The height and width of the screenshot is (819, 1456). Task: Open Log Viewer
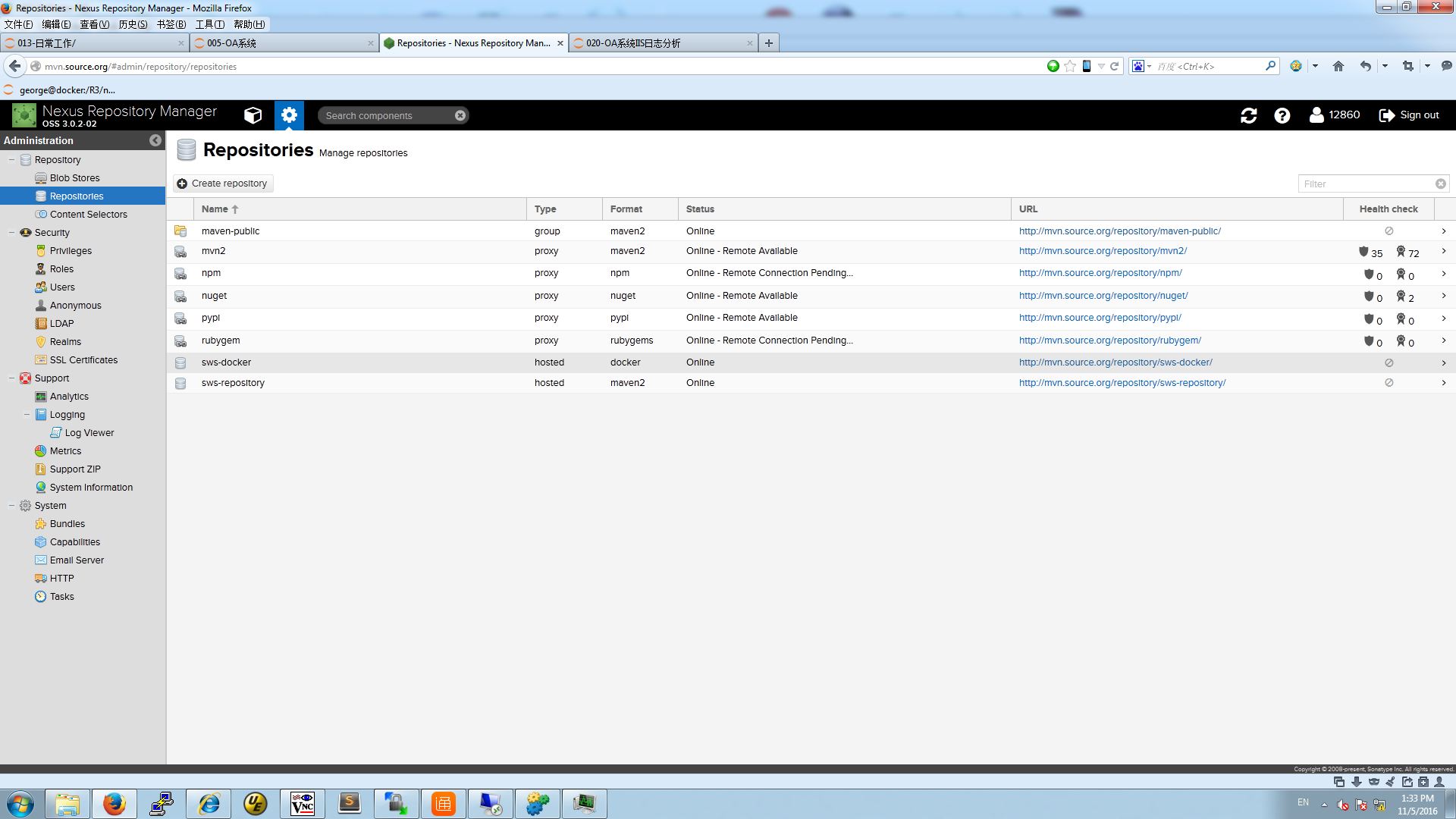click(x=89, y=433)
